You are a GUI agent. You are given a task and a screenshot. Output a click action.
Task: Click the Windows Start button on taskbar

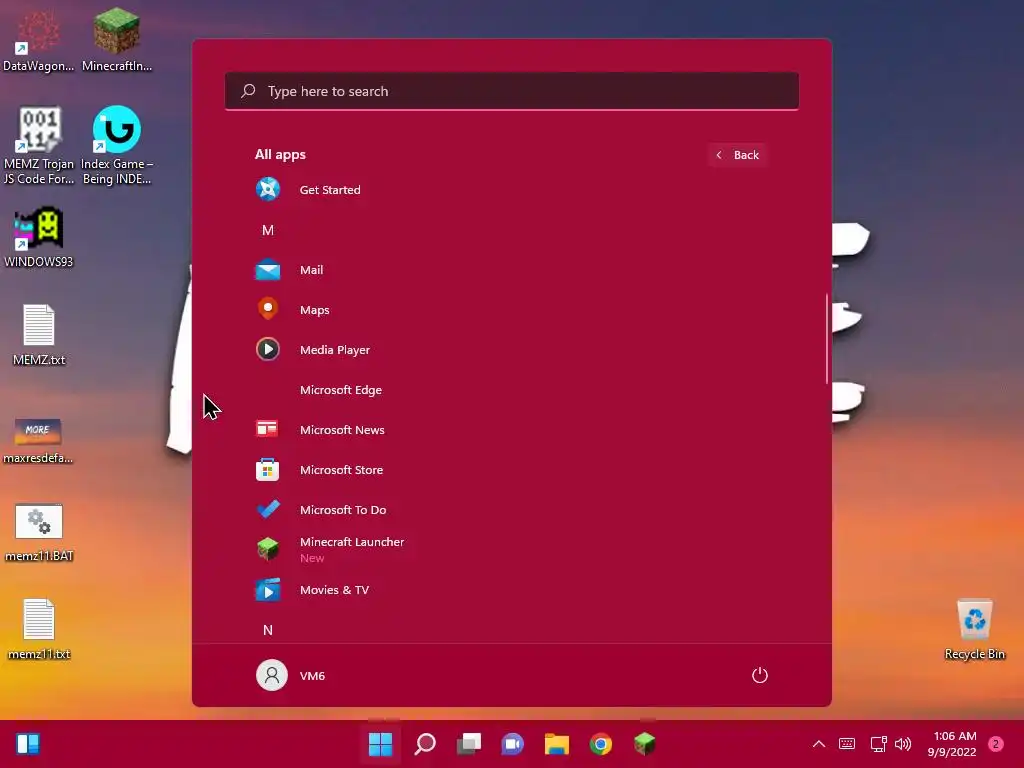pyautogui.click(x=380, y=743)
